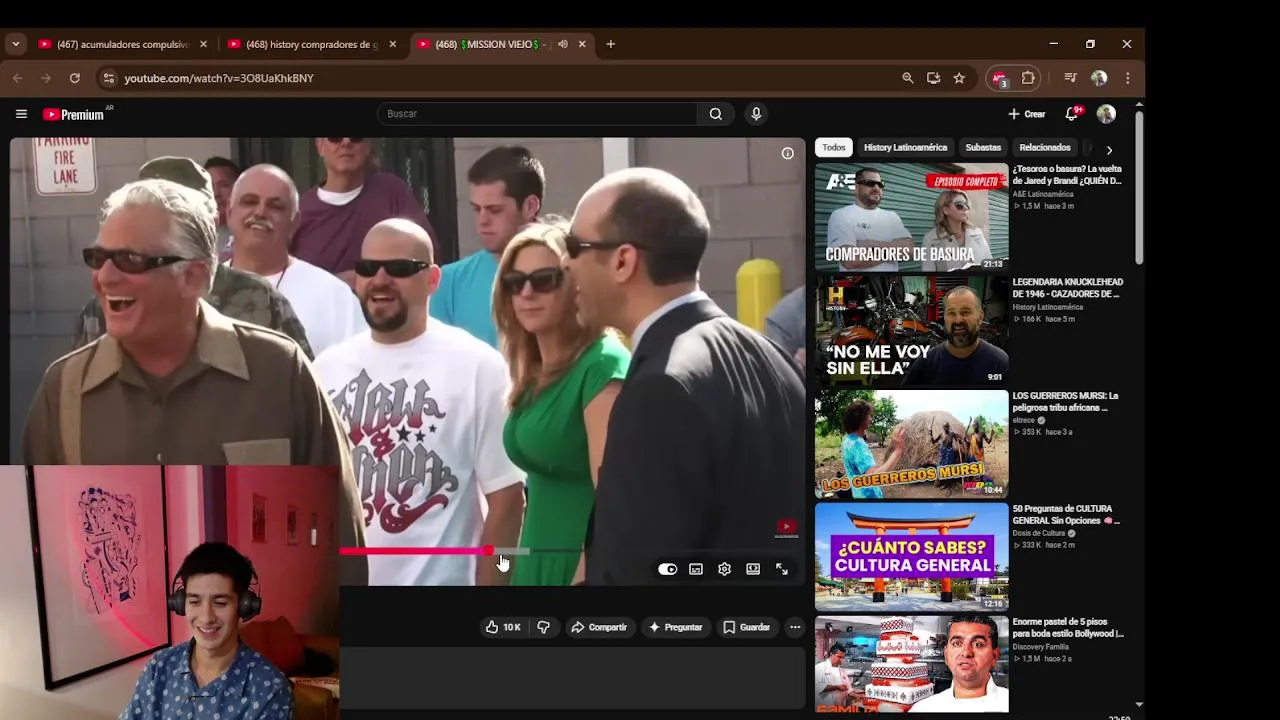Switch to history compradores tab
1280x720 pixels.
[310, 44]
